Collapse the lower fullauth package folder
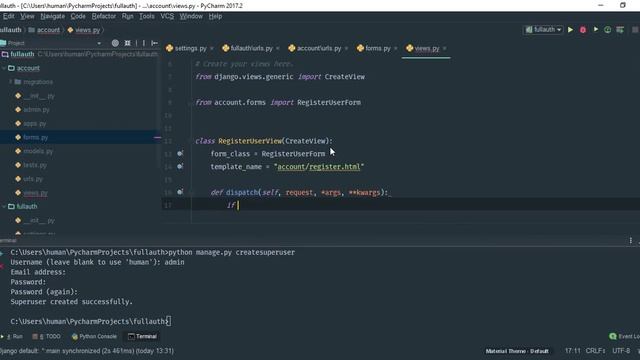The width and height of the screenshot is (640, 360). pos(4,207)
